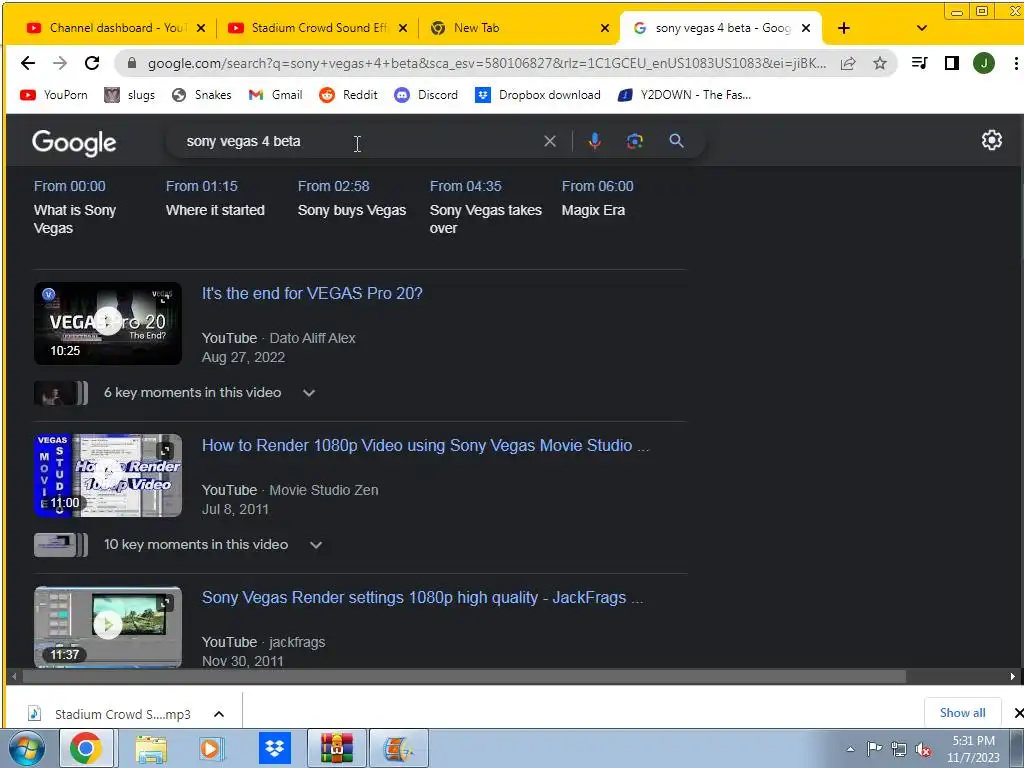Show hidden system tray icons

coord(850,749)
